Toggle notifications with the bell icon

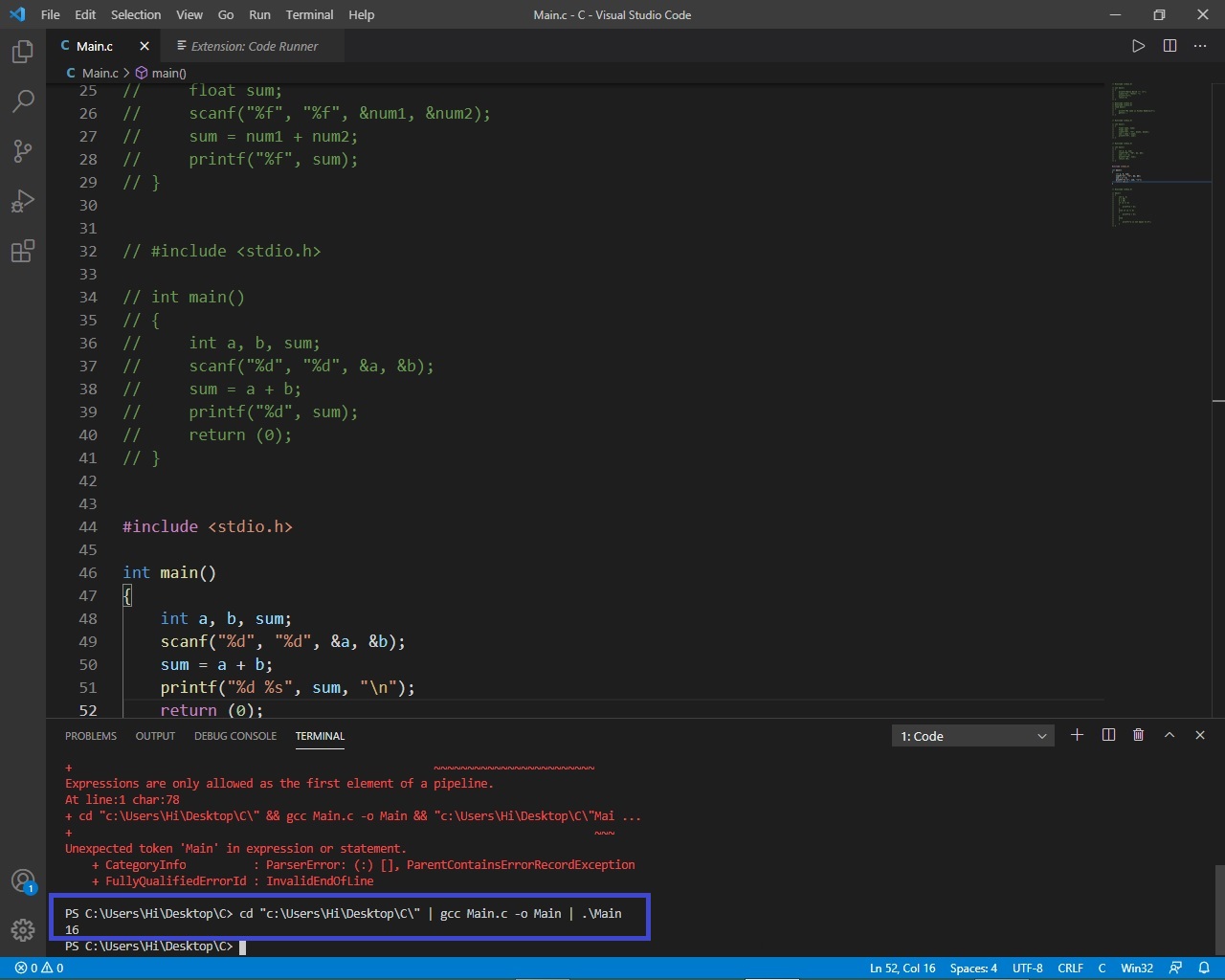pos(1205,968)
